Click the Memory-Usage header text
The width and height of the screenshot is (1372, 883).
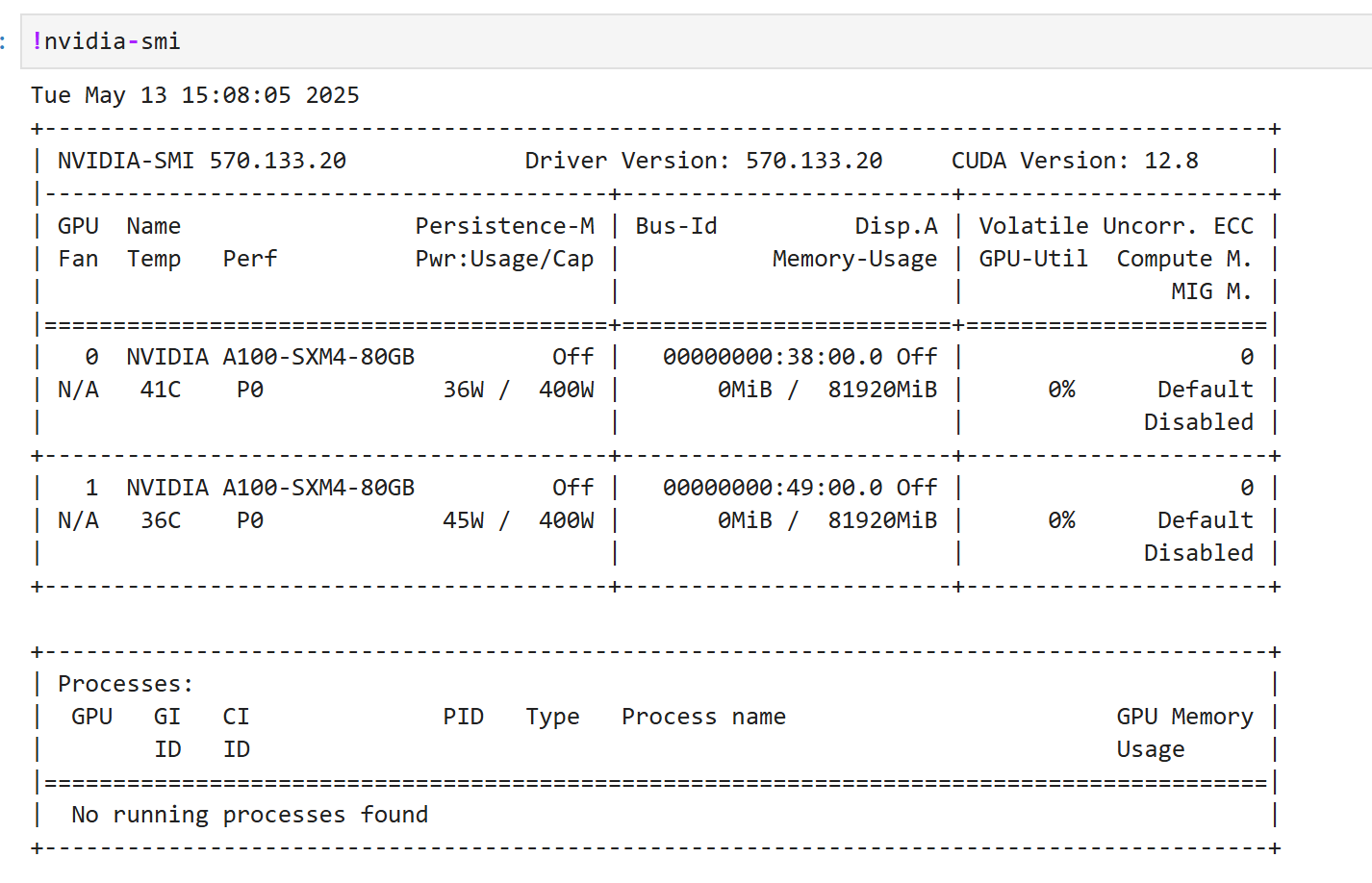point(855,259)
